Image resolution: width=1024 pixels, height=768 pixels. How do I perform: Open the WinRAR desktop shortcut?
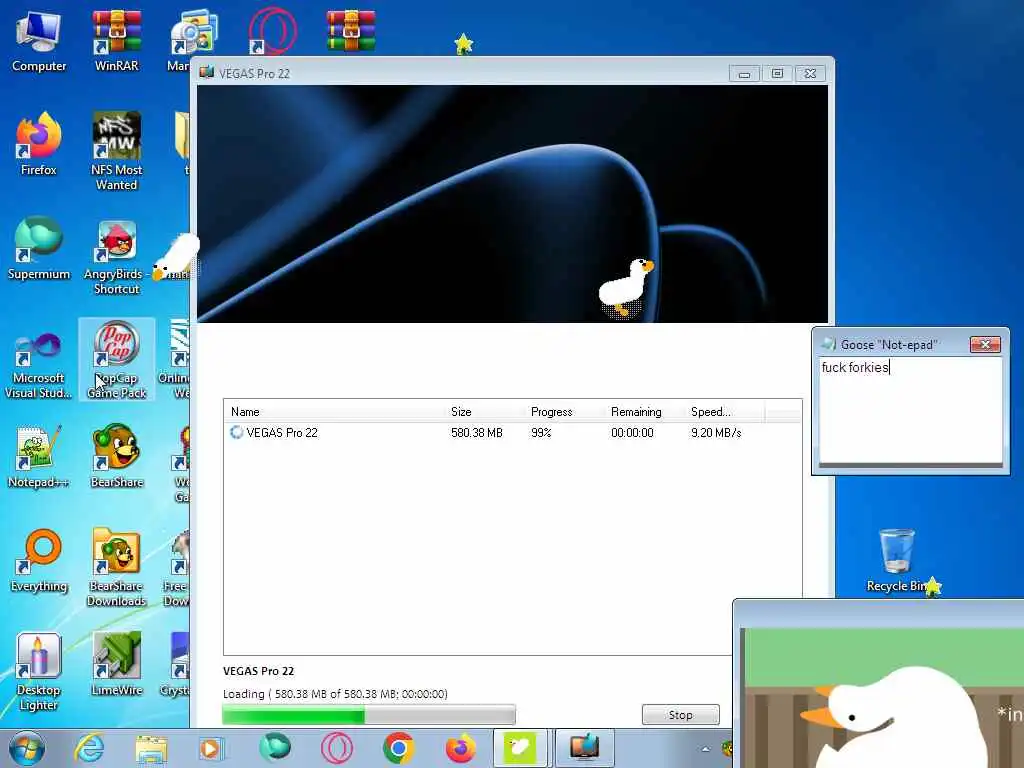pos(116,40)
